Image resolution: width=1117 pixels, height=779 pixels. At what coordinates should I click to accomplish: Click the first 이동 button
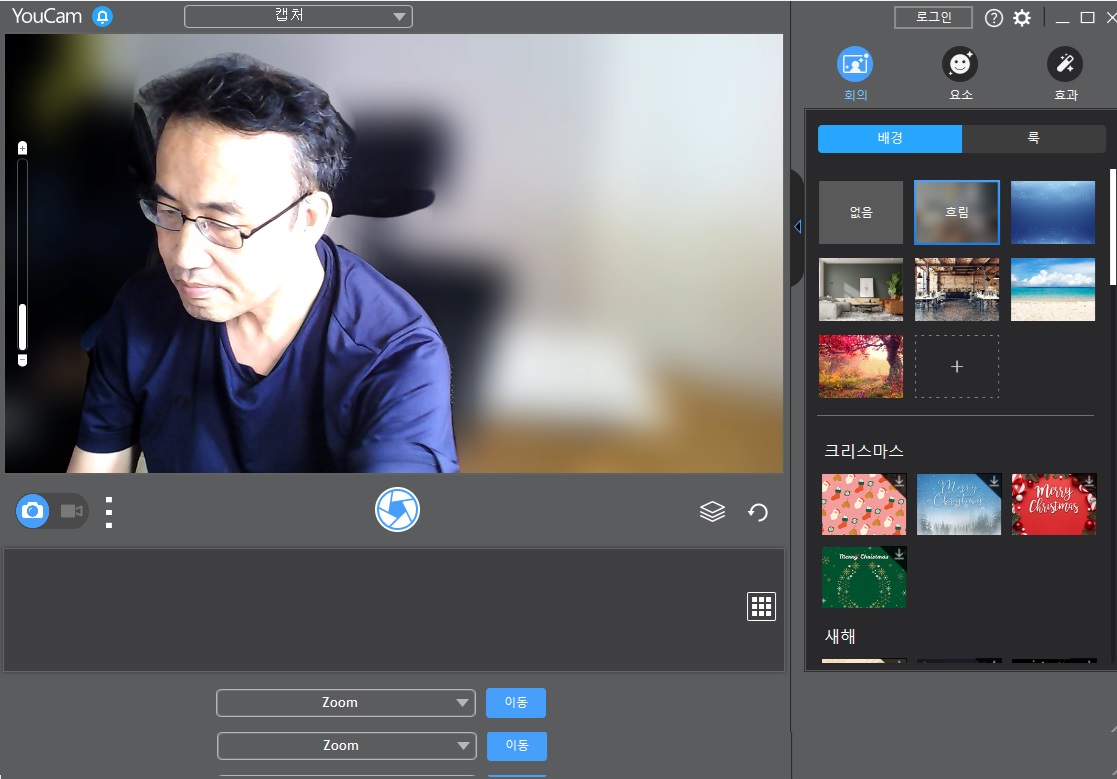[516, 703]
